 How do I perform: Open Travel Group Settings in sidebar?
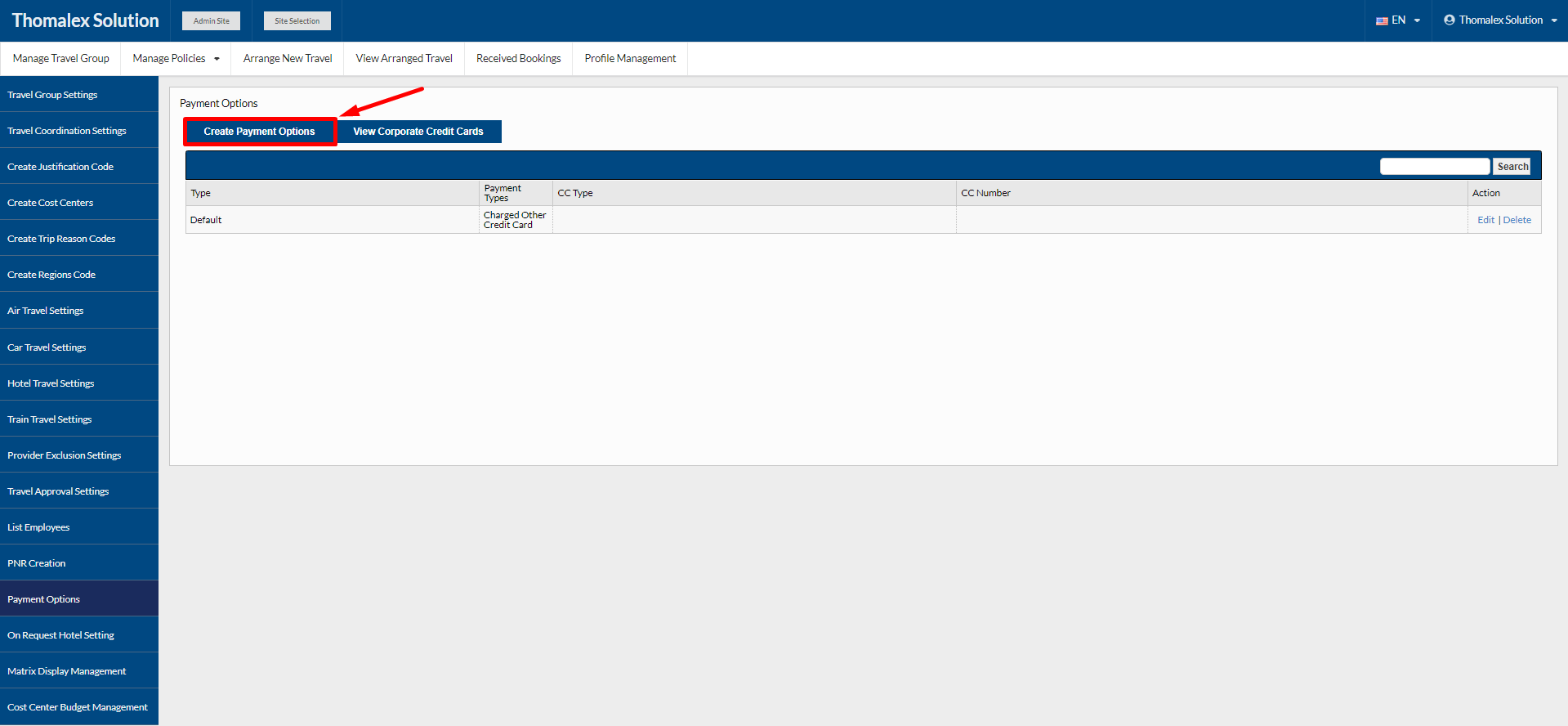pyautogui.click(x=79, y=95)
